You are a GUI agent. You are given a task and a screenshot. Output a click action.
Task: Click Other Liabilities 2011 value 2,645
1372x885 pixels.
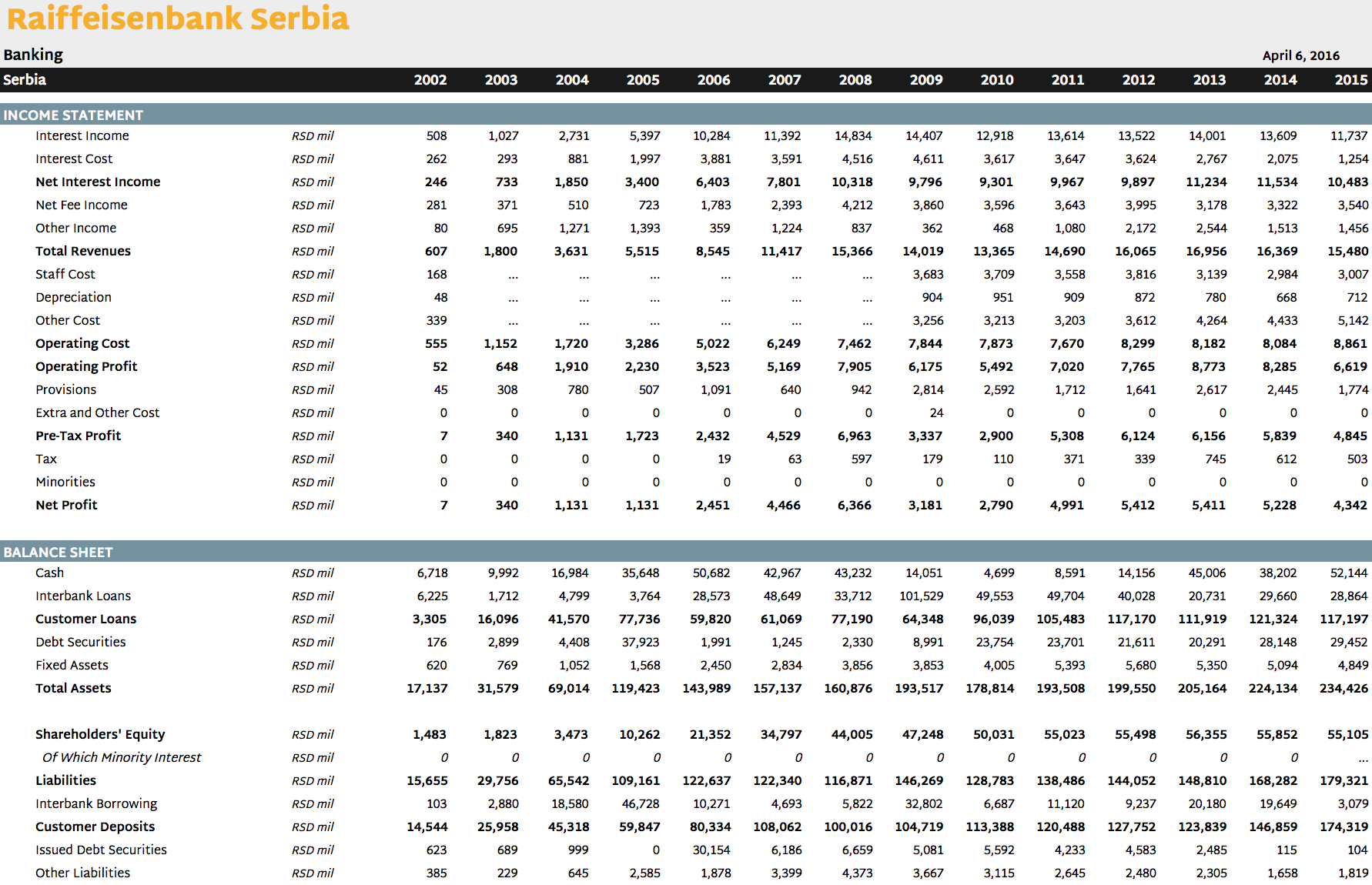point(1069,873)
